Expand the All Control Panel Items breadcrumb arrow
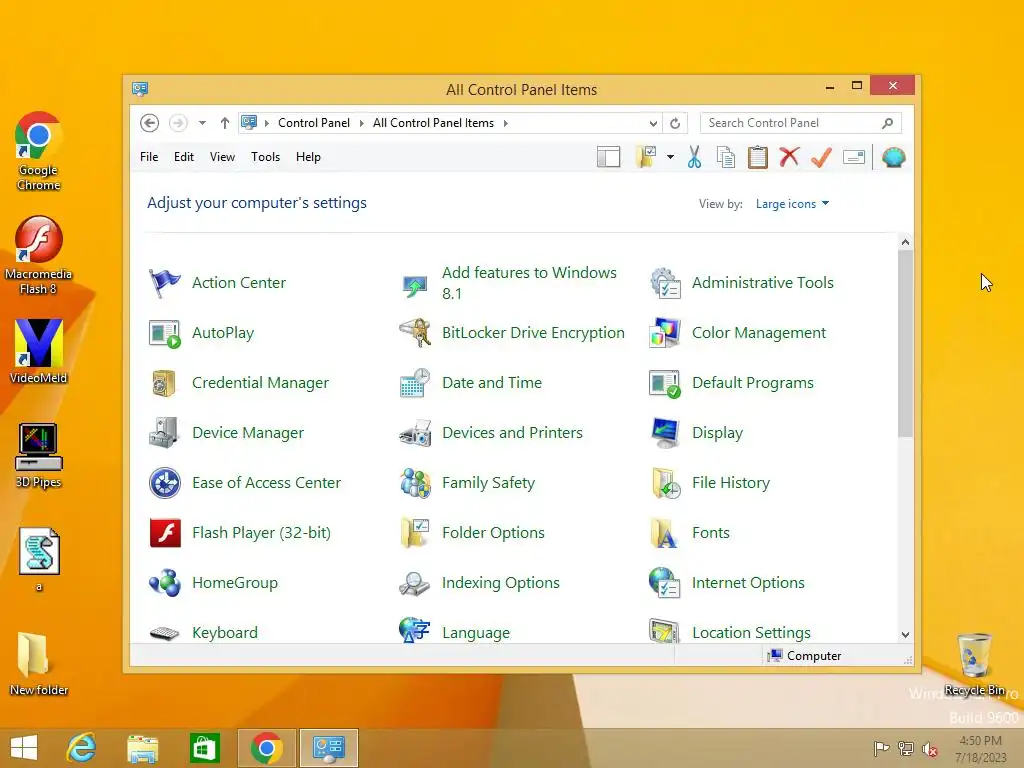This screenshot has height=768, width=1024. (x=505, y=123)
